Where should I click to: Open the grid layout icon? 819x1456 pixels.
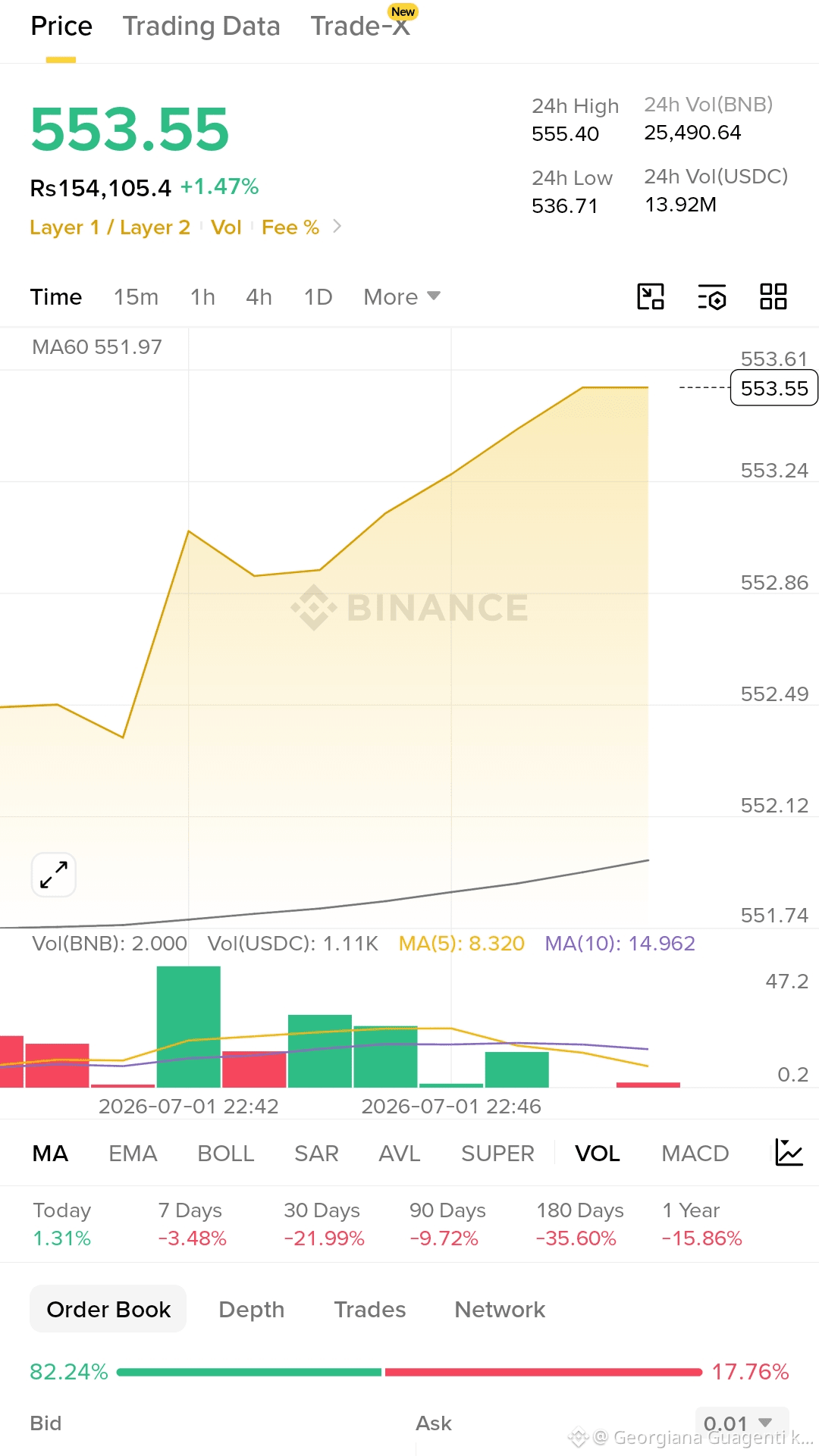coord(773,296)
